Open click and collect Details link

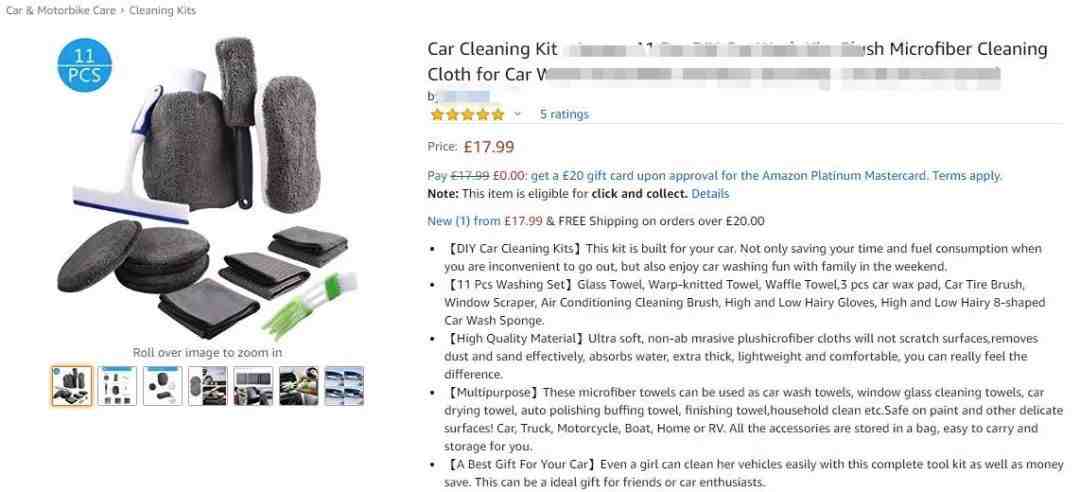[710, 194]
